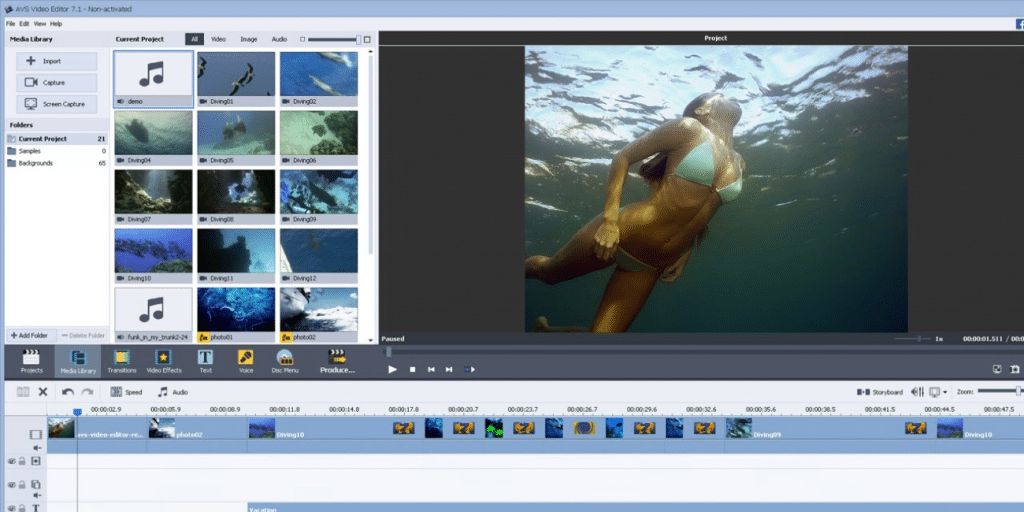The width and height of the screenshot is (1024, 512).
Task: Toggle visibility of the text track
Action: click(x=11, y=508)
